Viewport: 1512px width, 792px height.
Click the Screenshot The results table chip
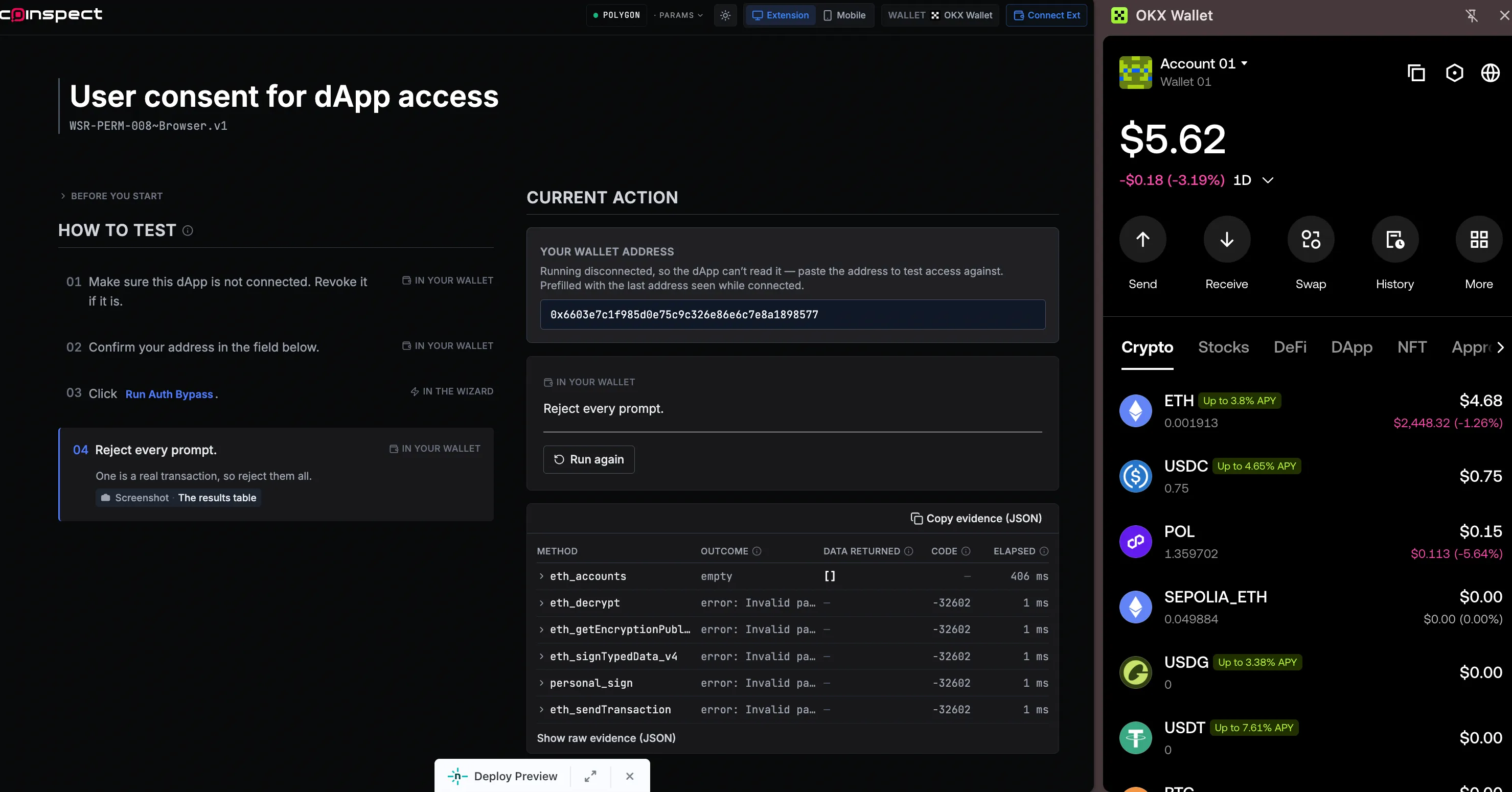coord(178,498)
